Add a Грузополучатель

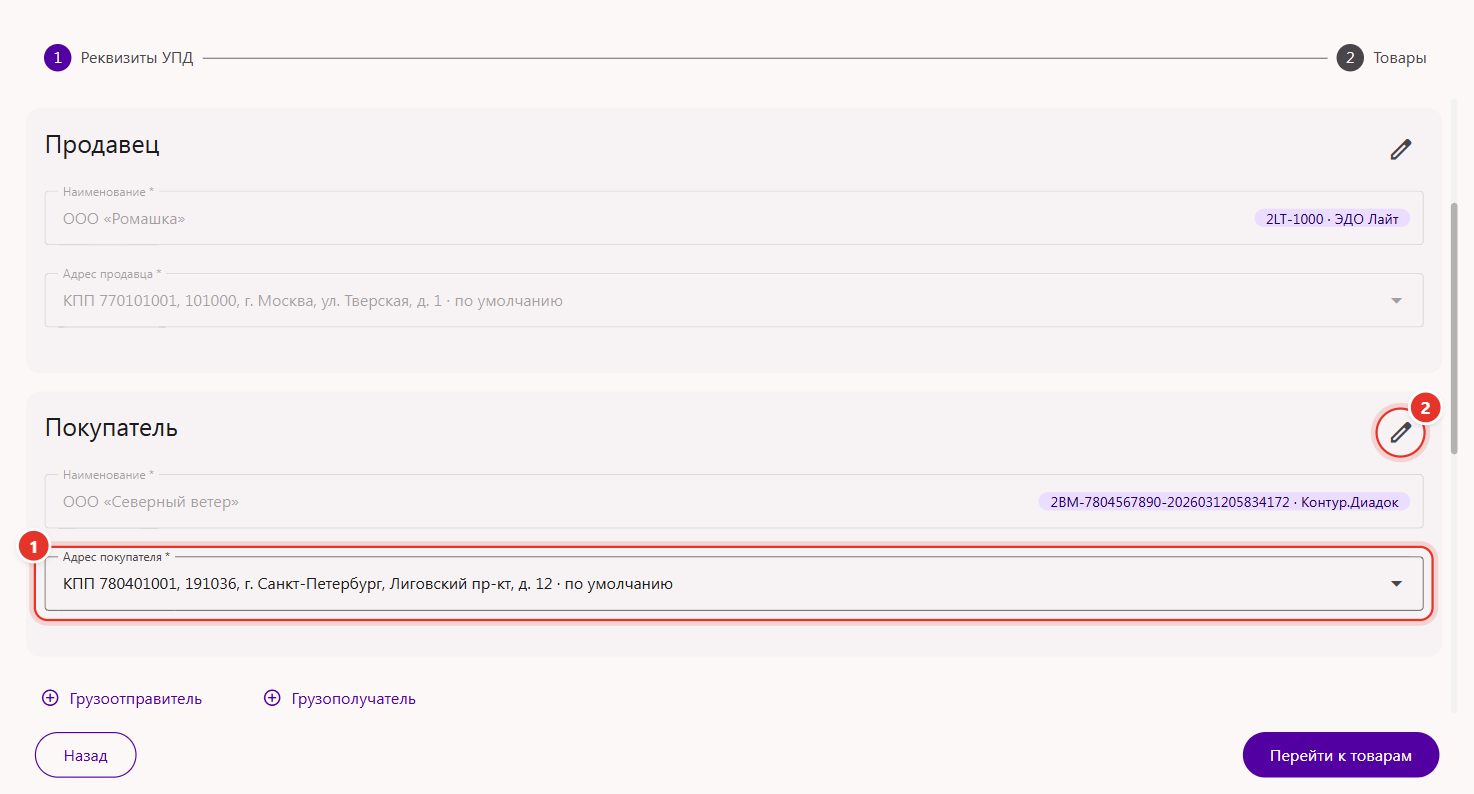coord(339,699)
